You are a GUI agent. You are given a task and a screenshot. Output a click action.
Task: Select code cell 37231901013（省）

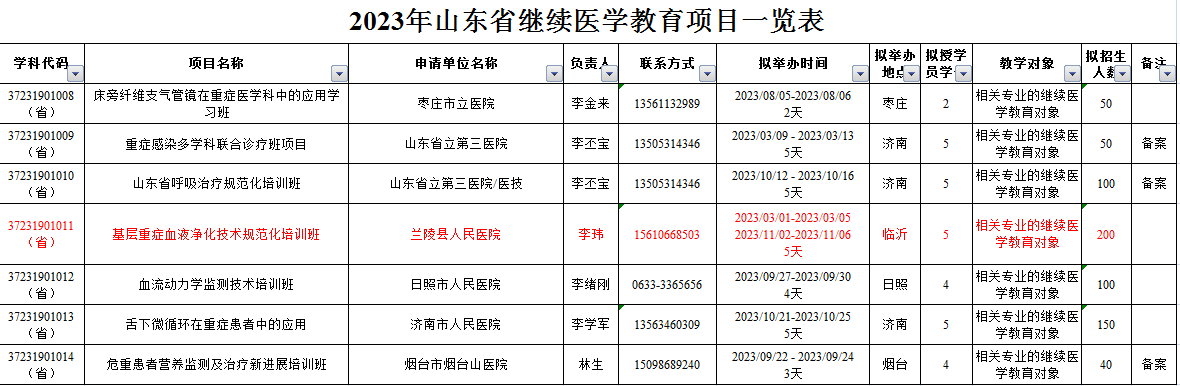41,324
